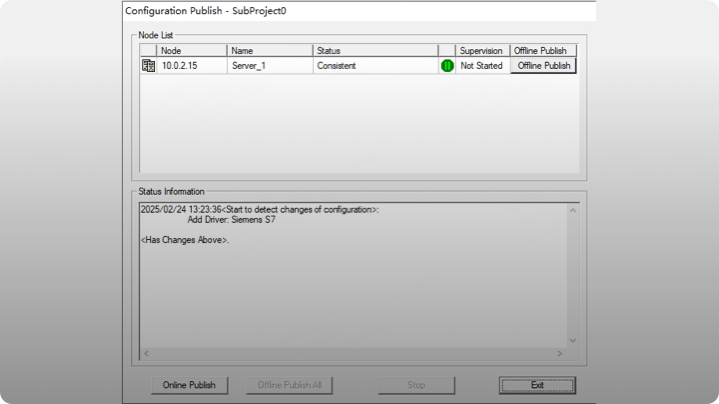Click the Not Started supervision cell
Screen dimensions: 719x404
click(481, 66)
